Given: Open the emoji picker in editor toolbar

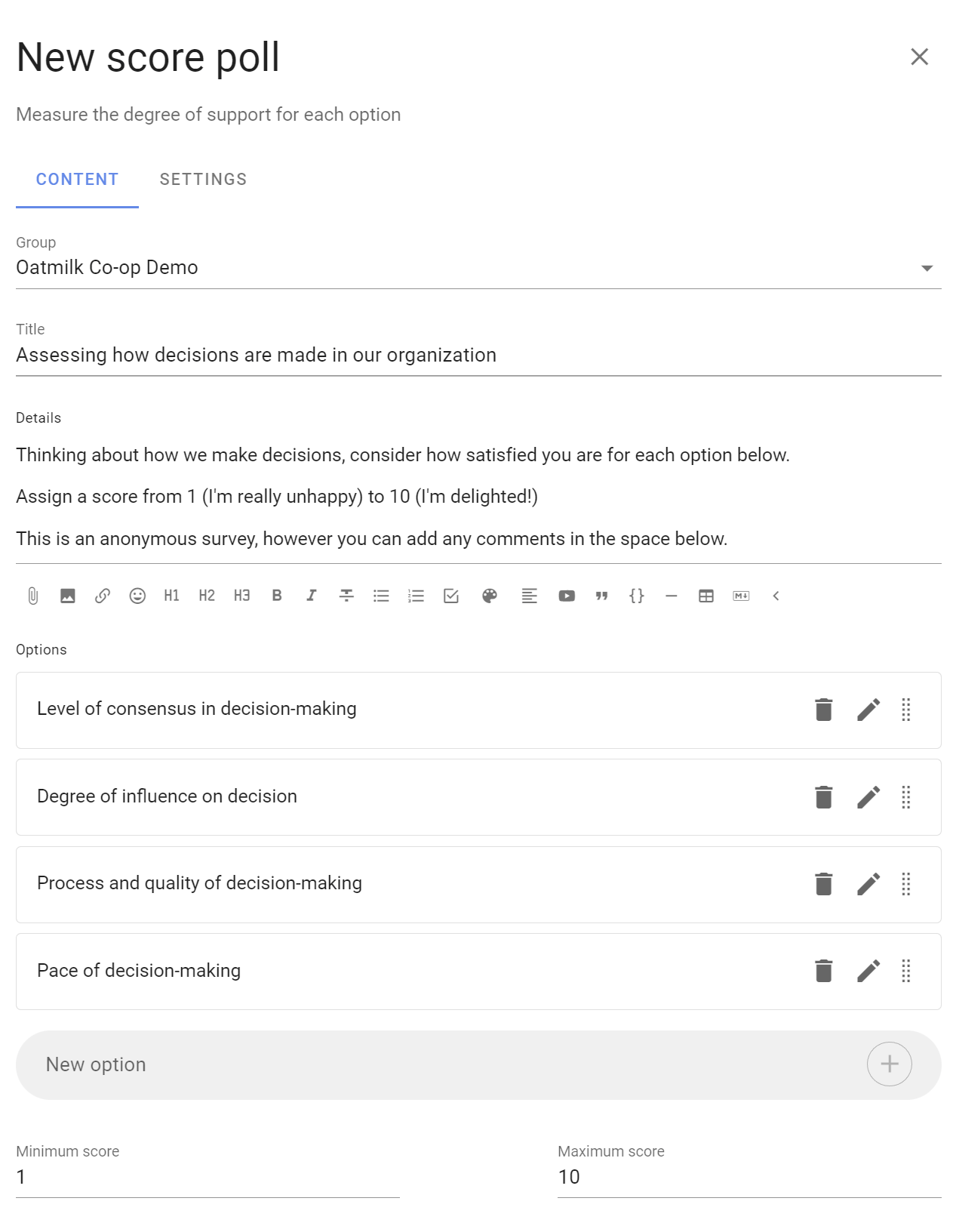Looking at the screenshot, I should tap(137, 596).
